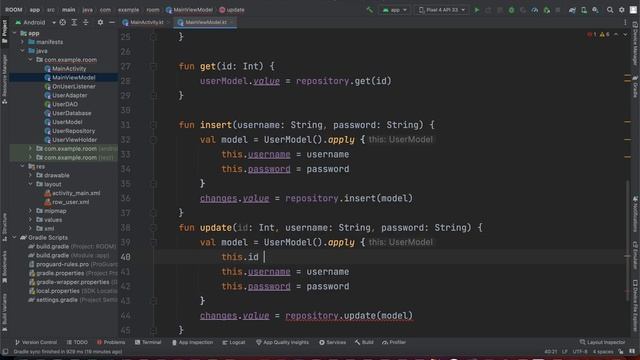640x360 pixels.
Task: Open editor tabs more-options menu
Action: [625, 22]
